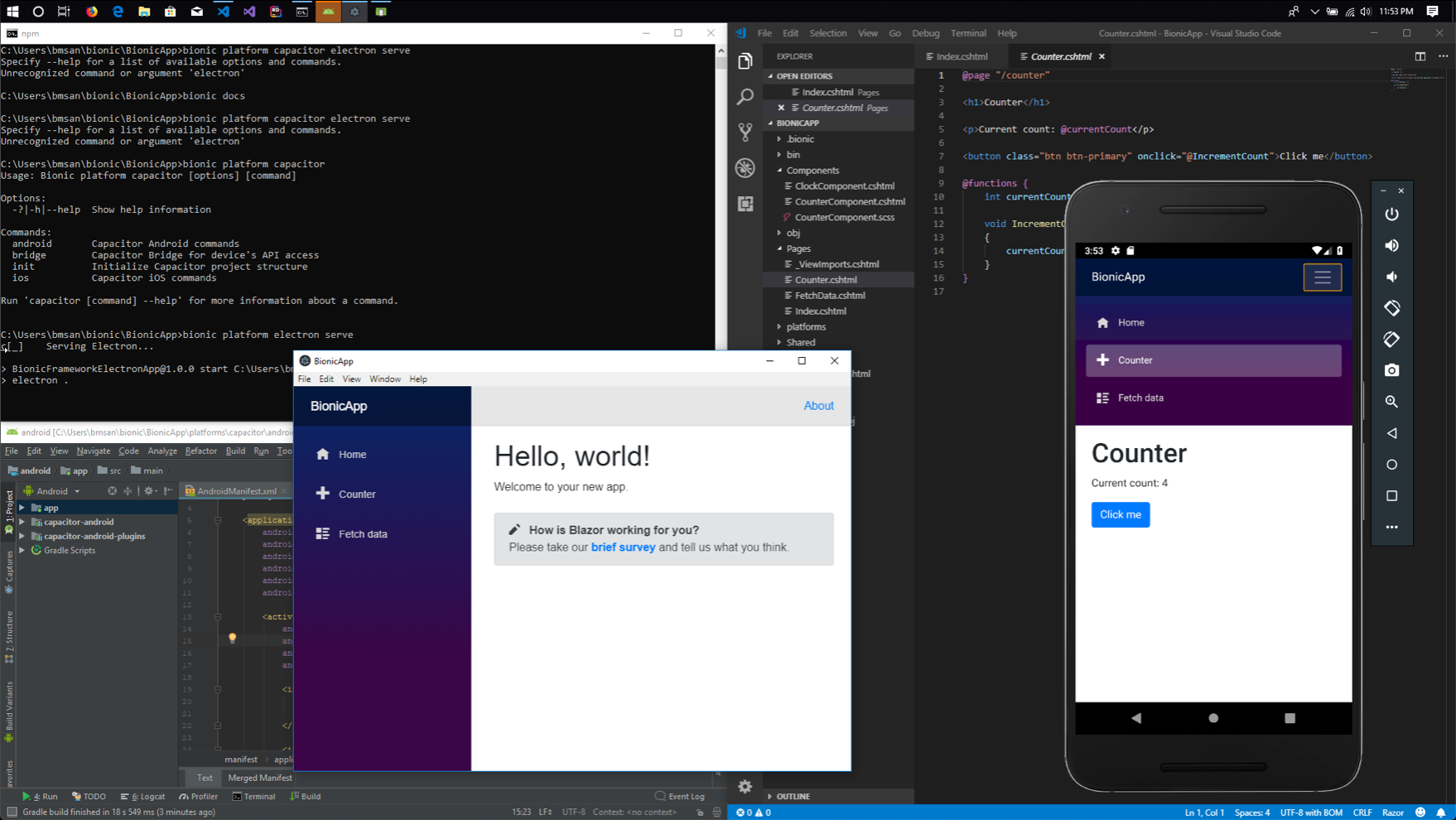Split the VS Code editor
Screen dimensions: 1456x820
(x=1420, y=56)
